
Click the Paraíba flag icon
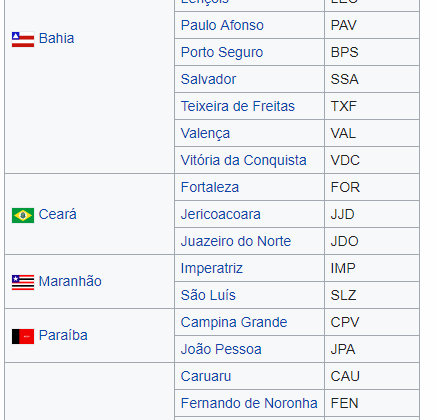click(x=23, y=336)
